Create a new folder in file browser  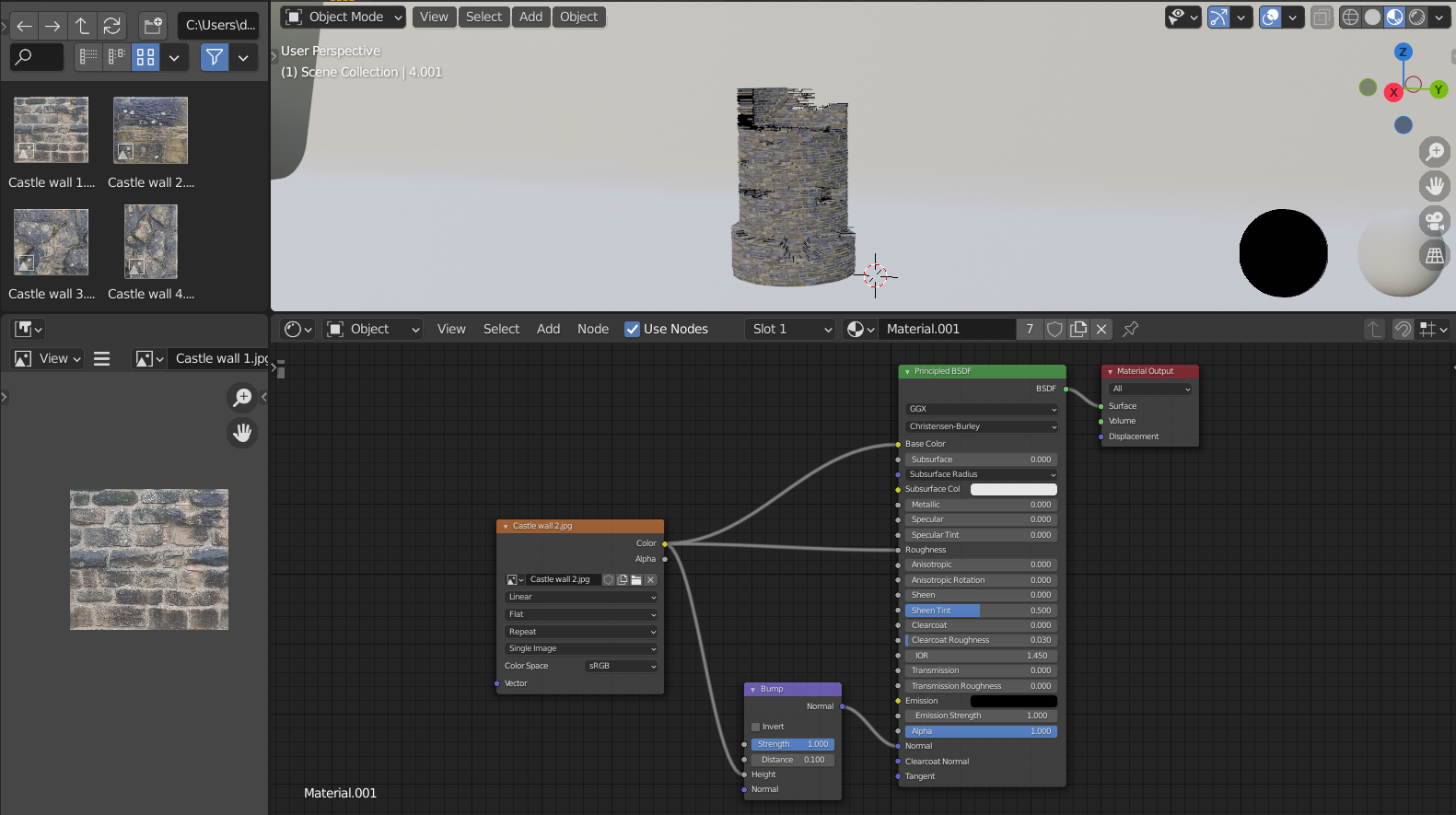(x=153, y=26)
